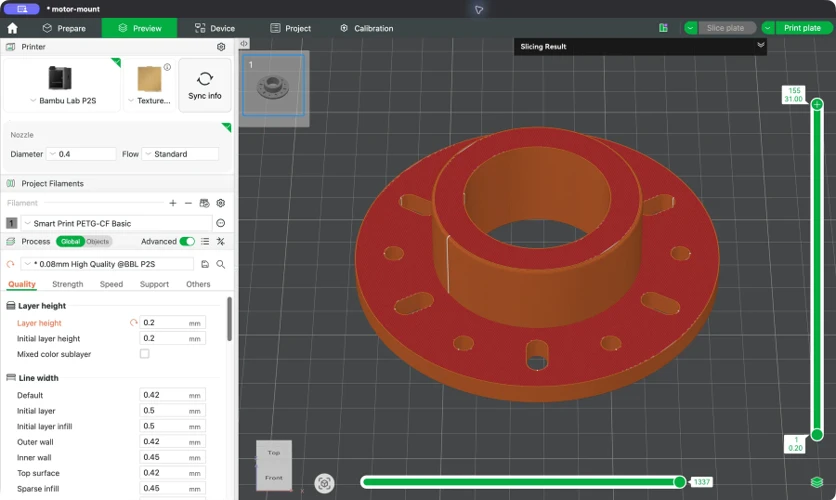Open the 0.08mm High Quality preset dropdown
This screenshot has height=500, width=836.
point(107,264)
